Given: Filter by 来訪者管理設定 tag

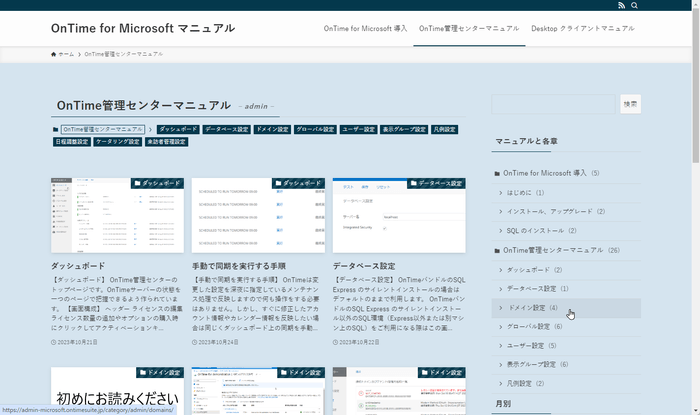Looking at the screenshot, I should pyautogui.click(x=167, y=142).
